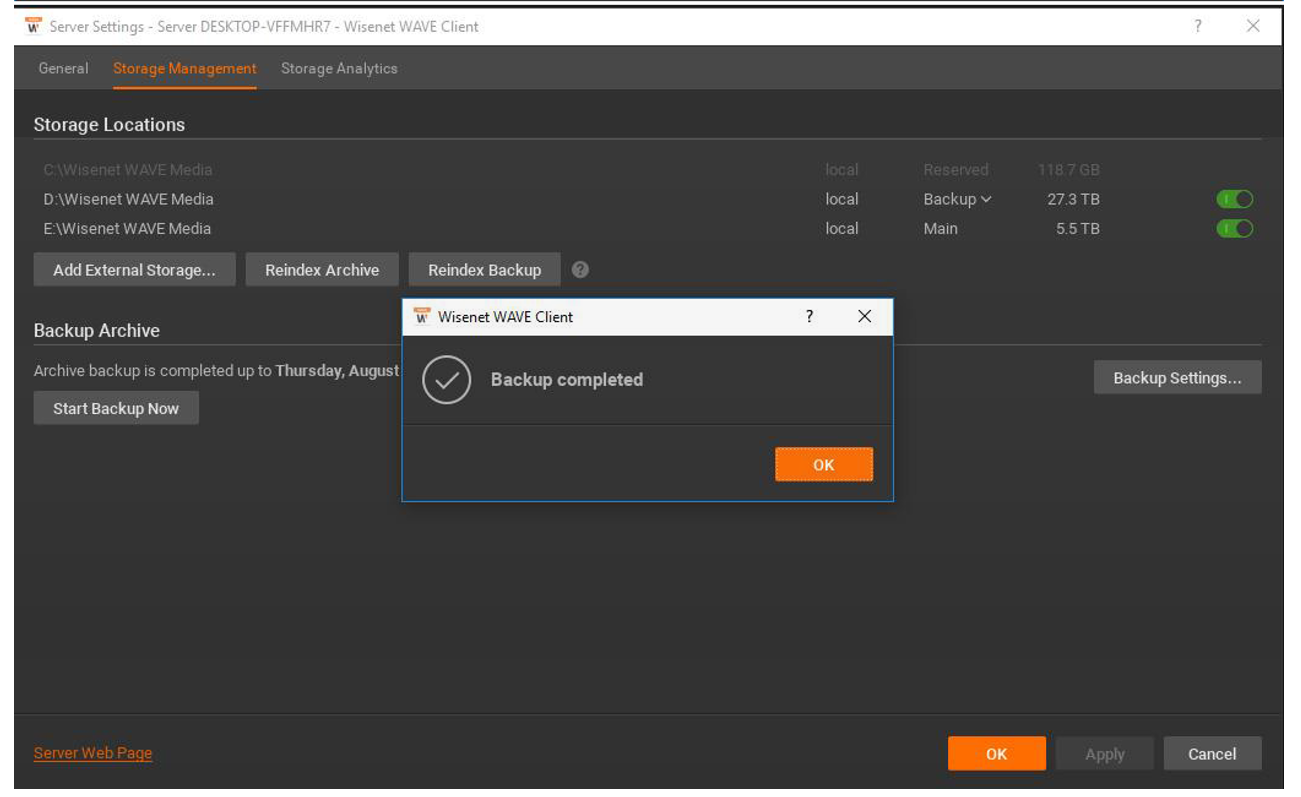Click the 5.5 TB size value

[1078, 228]
